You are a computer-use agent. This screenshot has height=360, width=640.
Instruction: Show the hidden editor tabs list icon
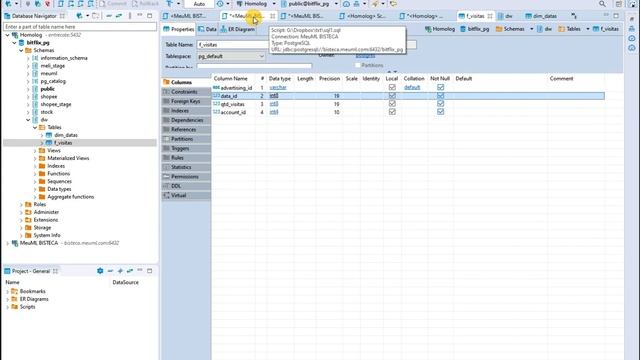(x=574, y=16)
